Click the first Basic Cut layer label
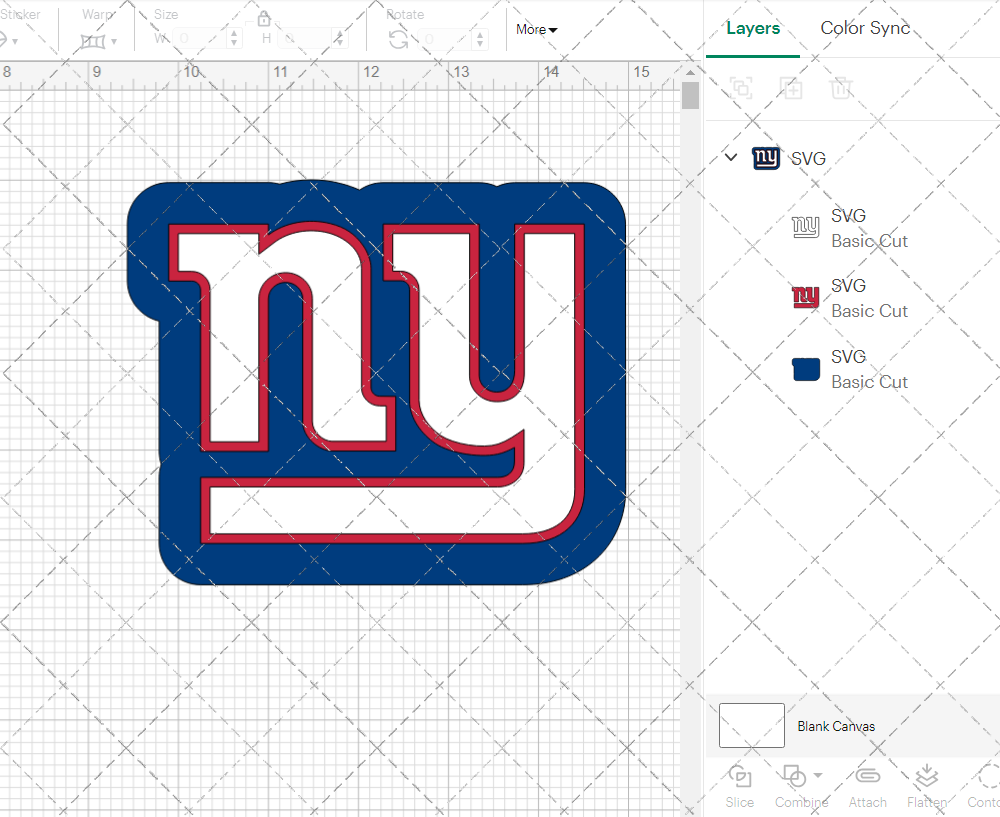Viewport: 1000px width, 817px height. 869,241
